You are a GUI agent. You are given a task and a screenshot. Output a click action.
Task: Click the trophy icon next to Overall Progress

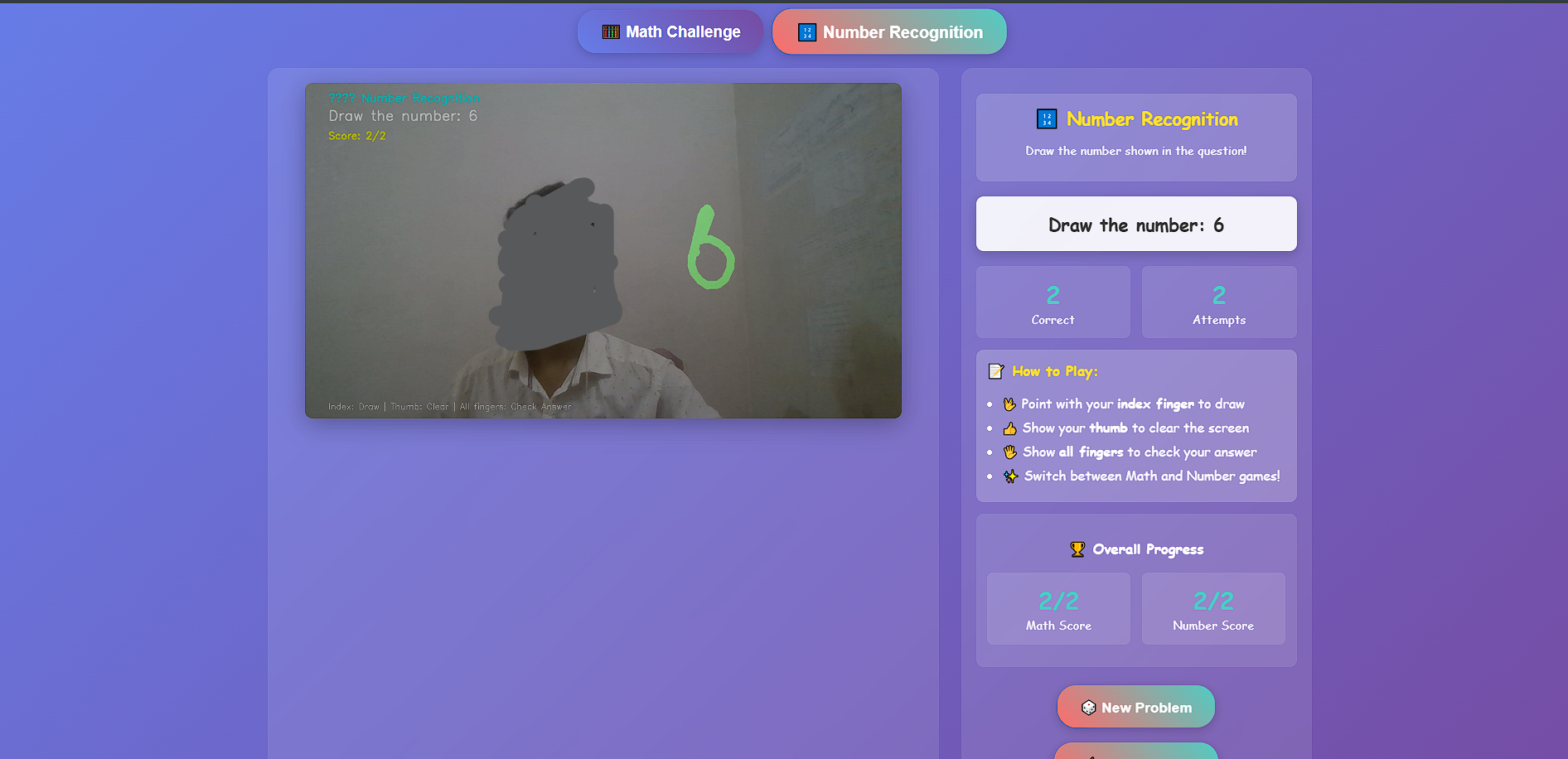click(x=1077, y=549)
